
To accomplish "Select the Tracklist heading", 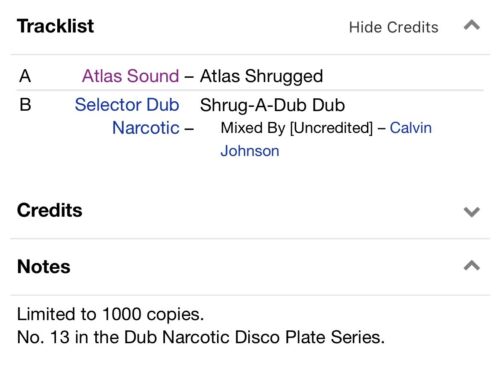I will tap(55, 26).
